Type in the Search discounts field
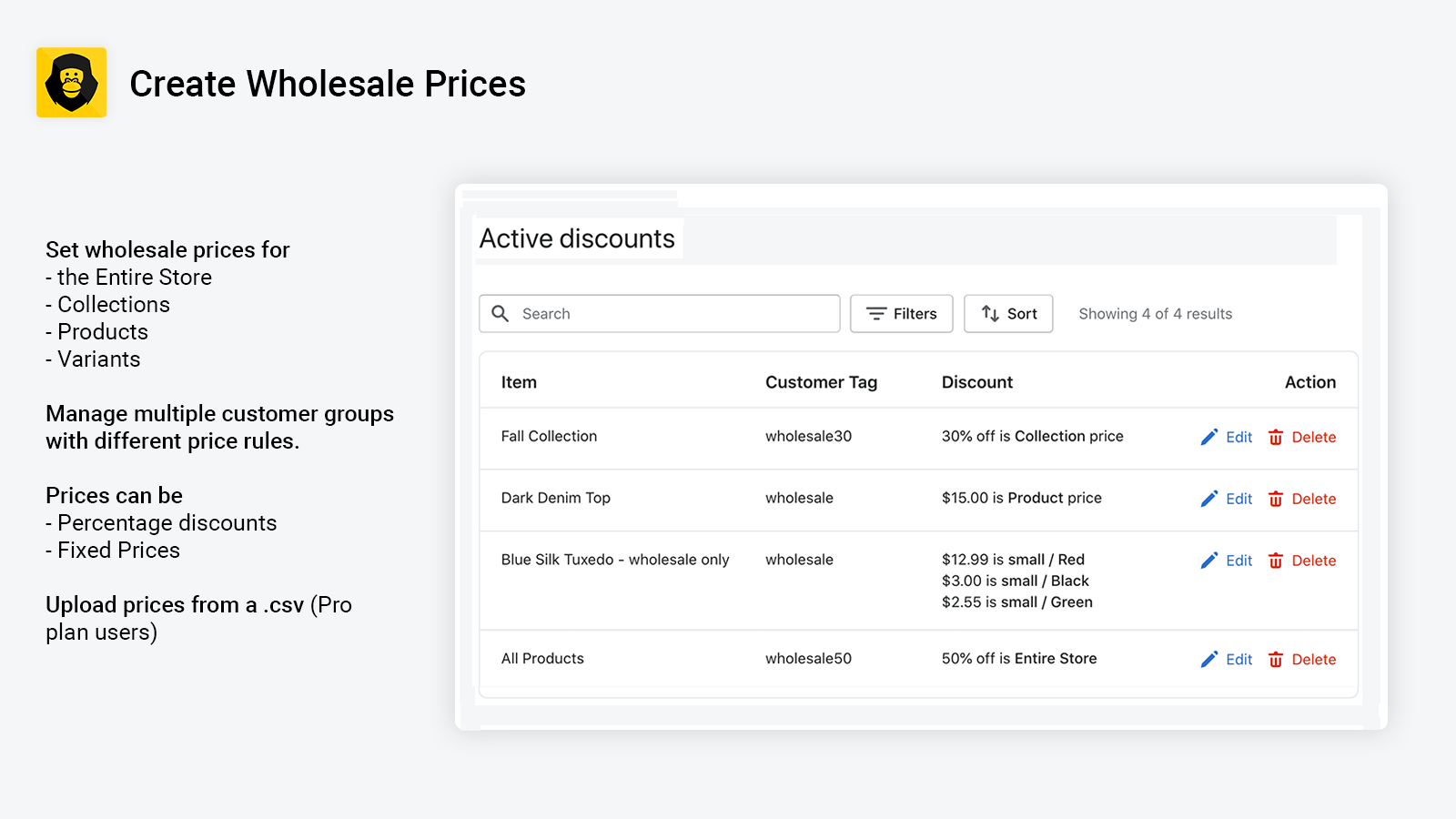This screenshot has height=819, width=1456. (673, 314)
